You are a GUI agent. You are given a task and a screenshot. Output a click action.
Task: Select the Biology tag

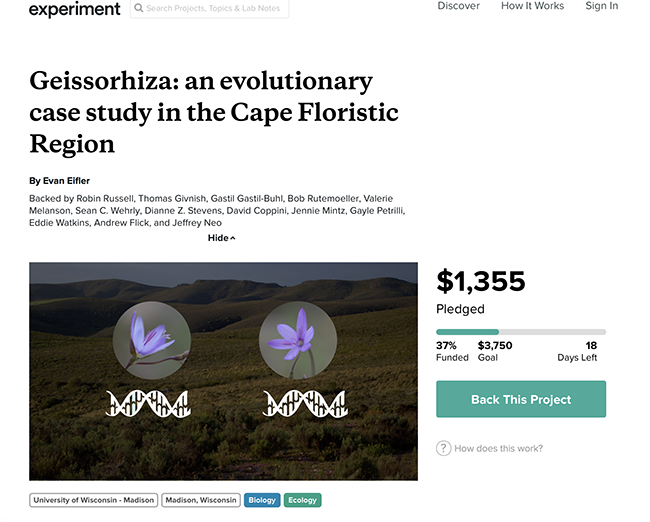coord(262,500)
